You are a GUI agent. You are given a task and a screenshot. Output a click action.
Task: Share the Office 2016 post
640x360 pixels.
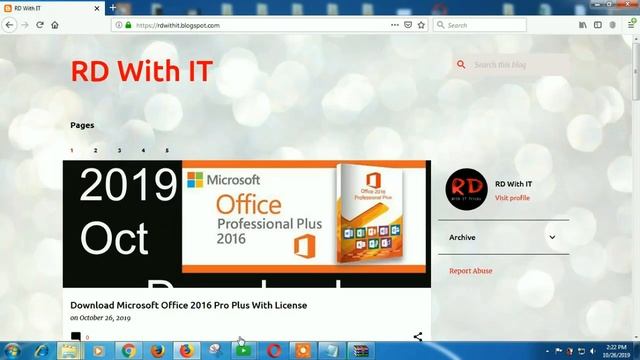418,337
